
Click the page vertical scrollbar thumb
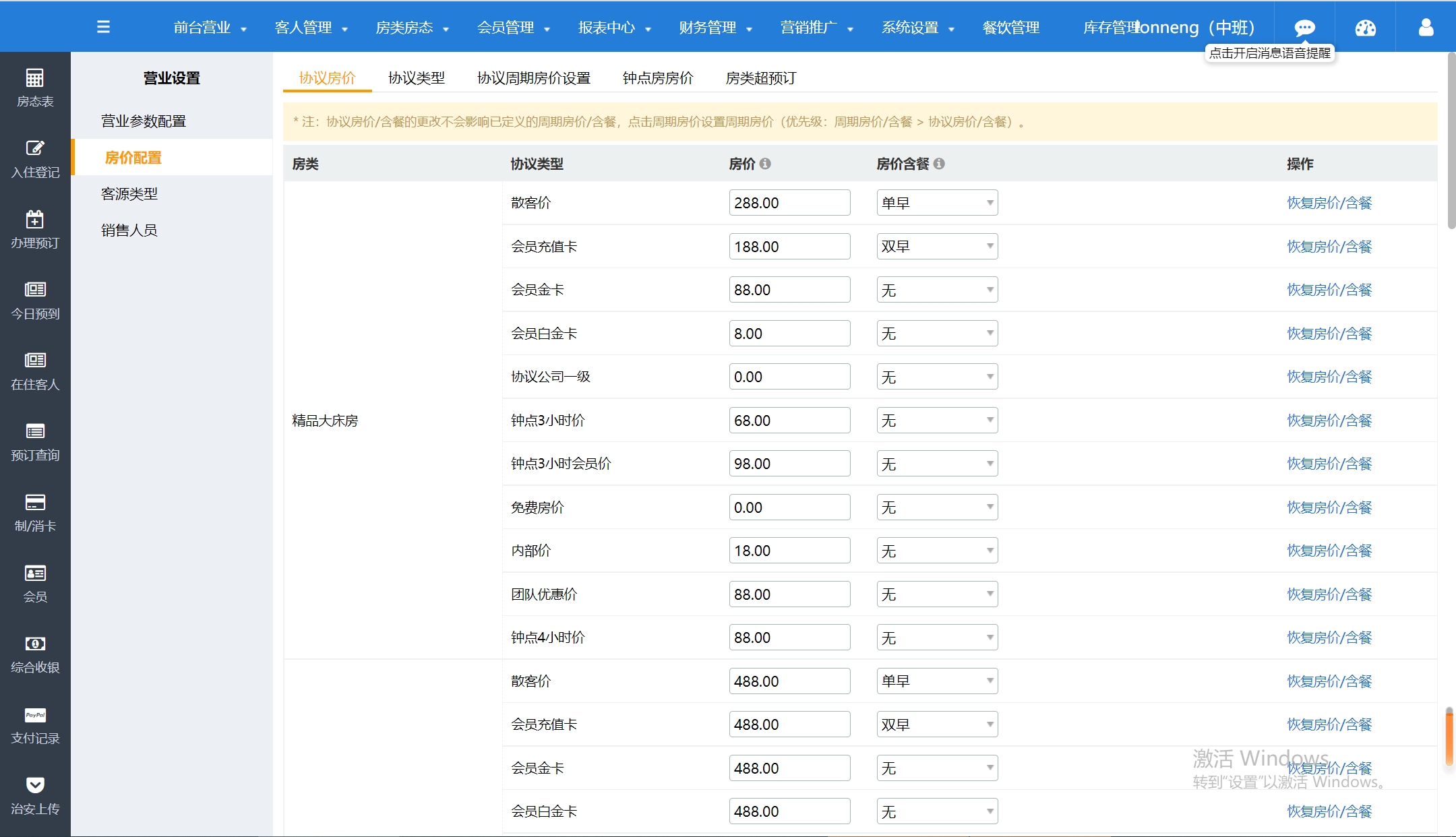(1451, 142)
